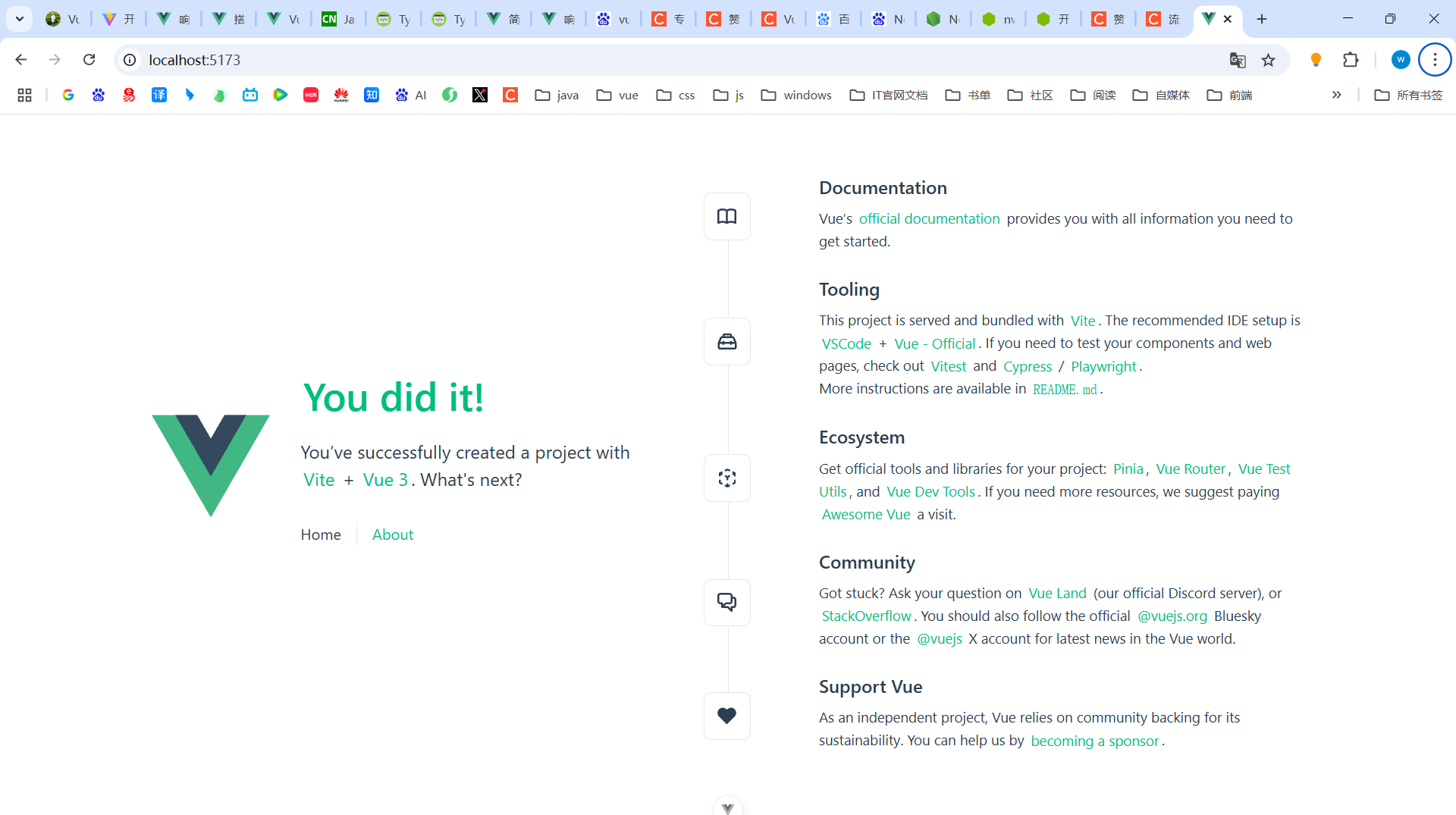
Task: Expand the tab search dropdown arrow
Action: [20, 19]
